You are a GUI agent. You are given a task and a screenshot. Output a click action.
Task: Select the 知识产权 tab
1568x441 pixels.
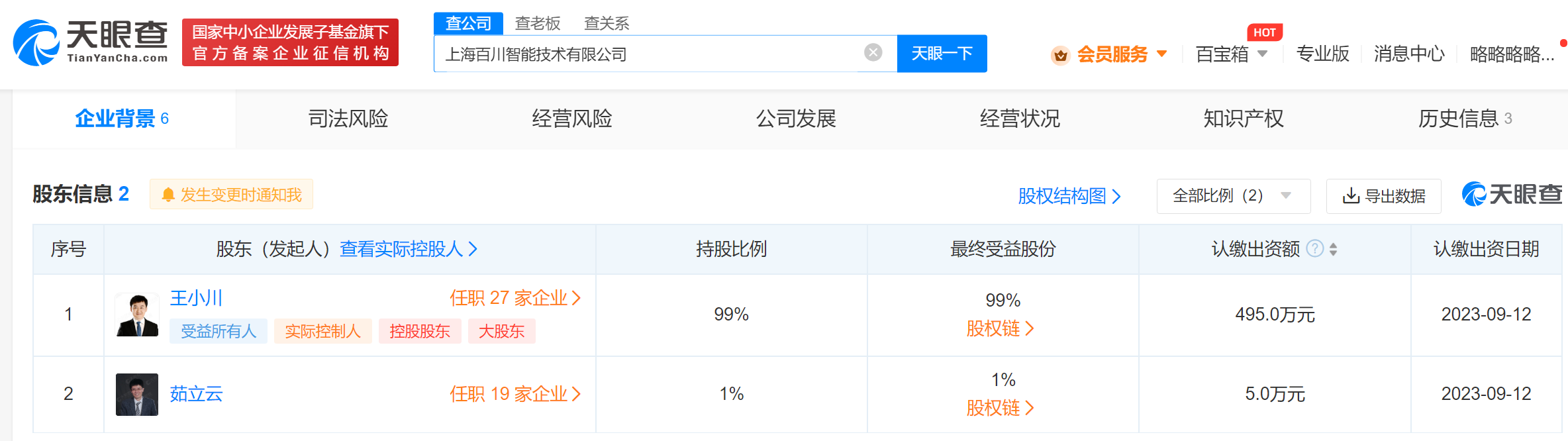coord(1244,119)
